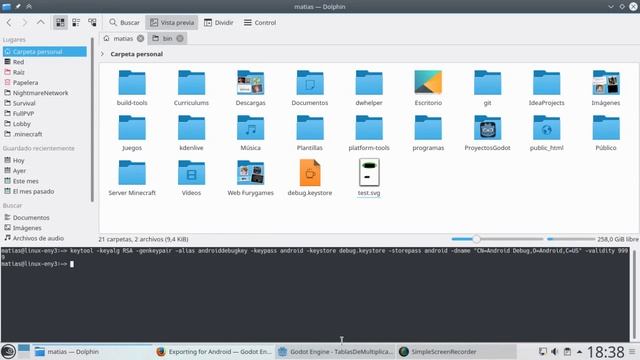The height and width of the screenshot is (360, 640).
Task: Go back with the back arrow
Action: 9,23
